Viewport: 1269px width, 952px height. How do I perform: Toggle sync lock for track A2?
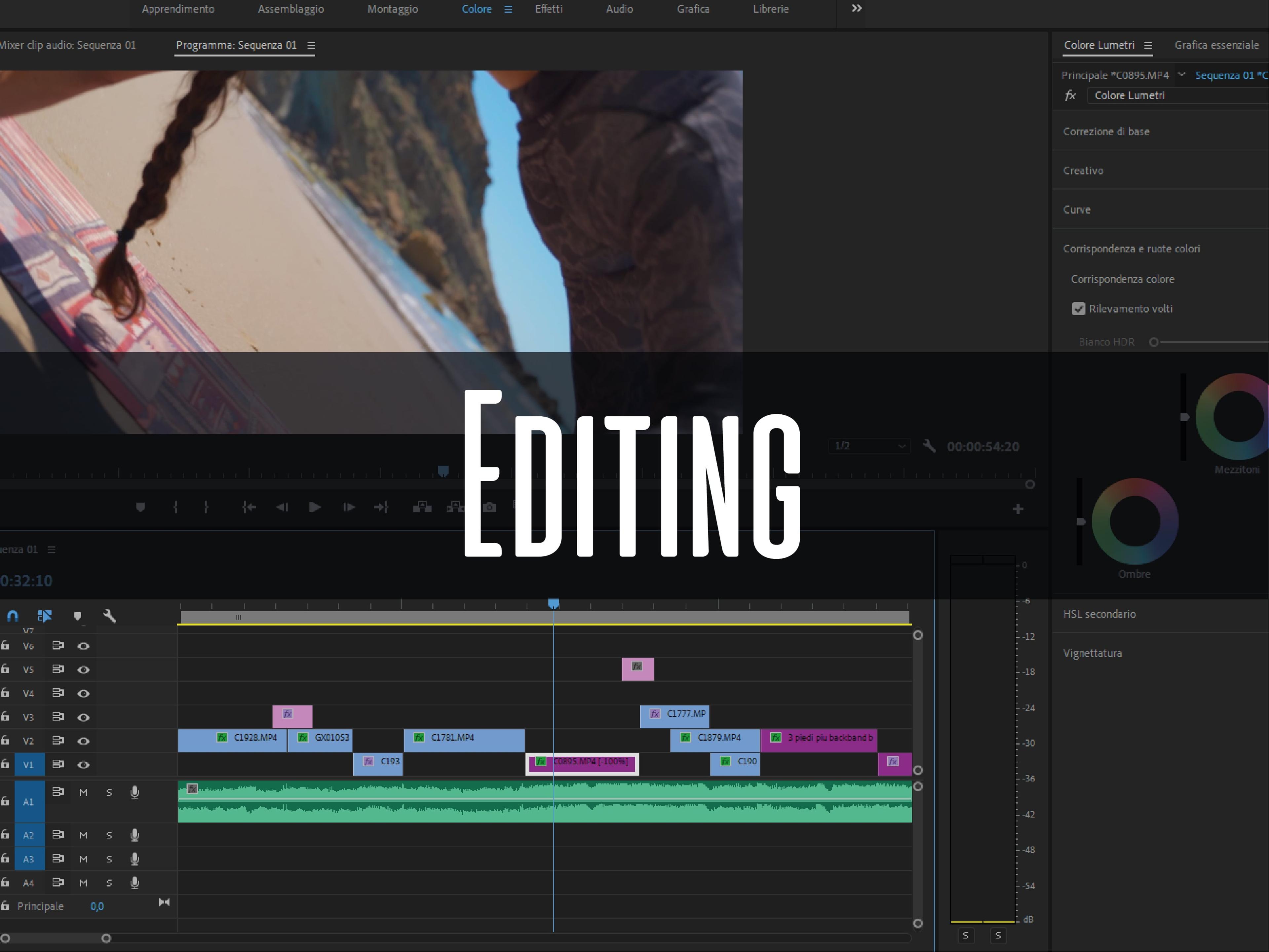(58, 835)
